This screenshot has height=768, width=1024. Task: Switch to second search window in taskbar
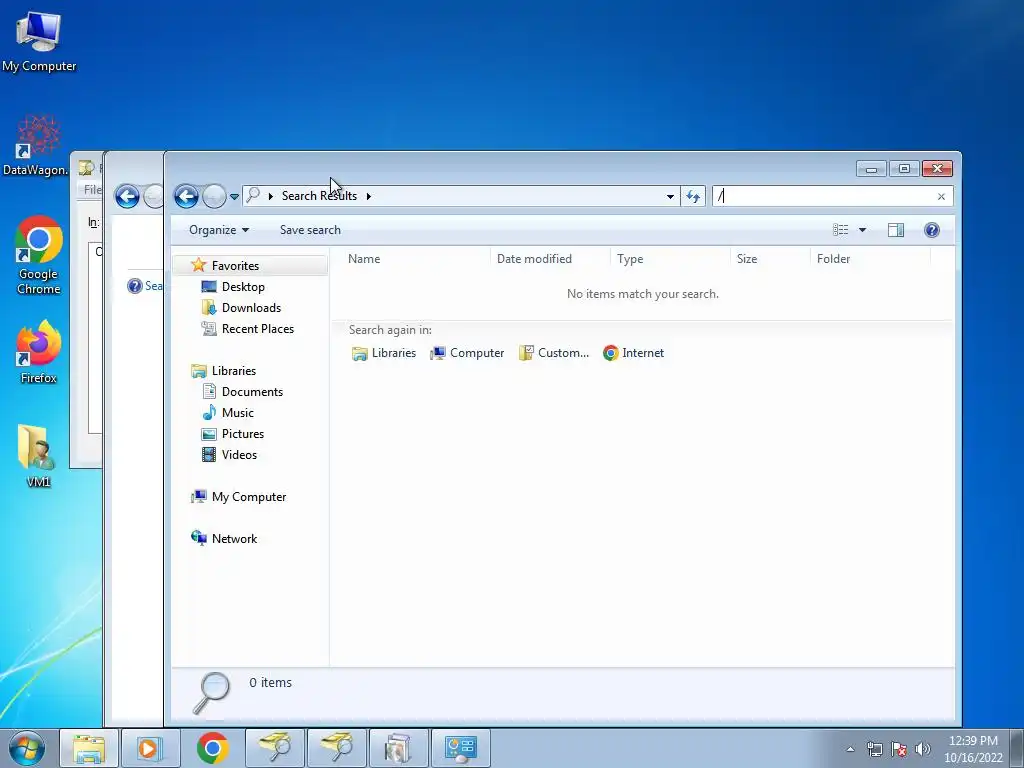[336, 748]
